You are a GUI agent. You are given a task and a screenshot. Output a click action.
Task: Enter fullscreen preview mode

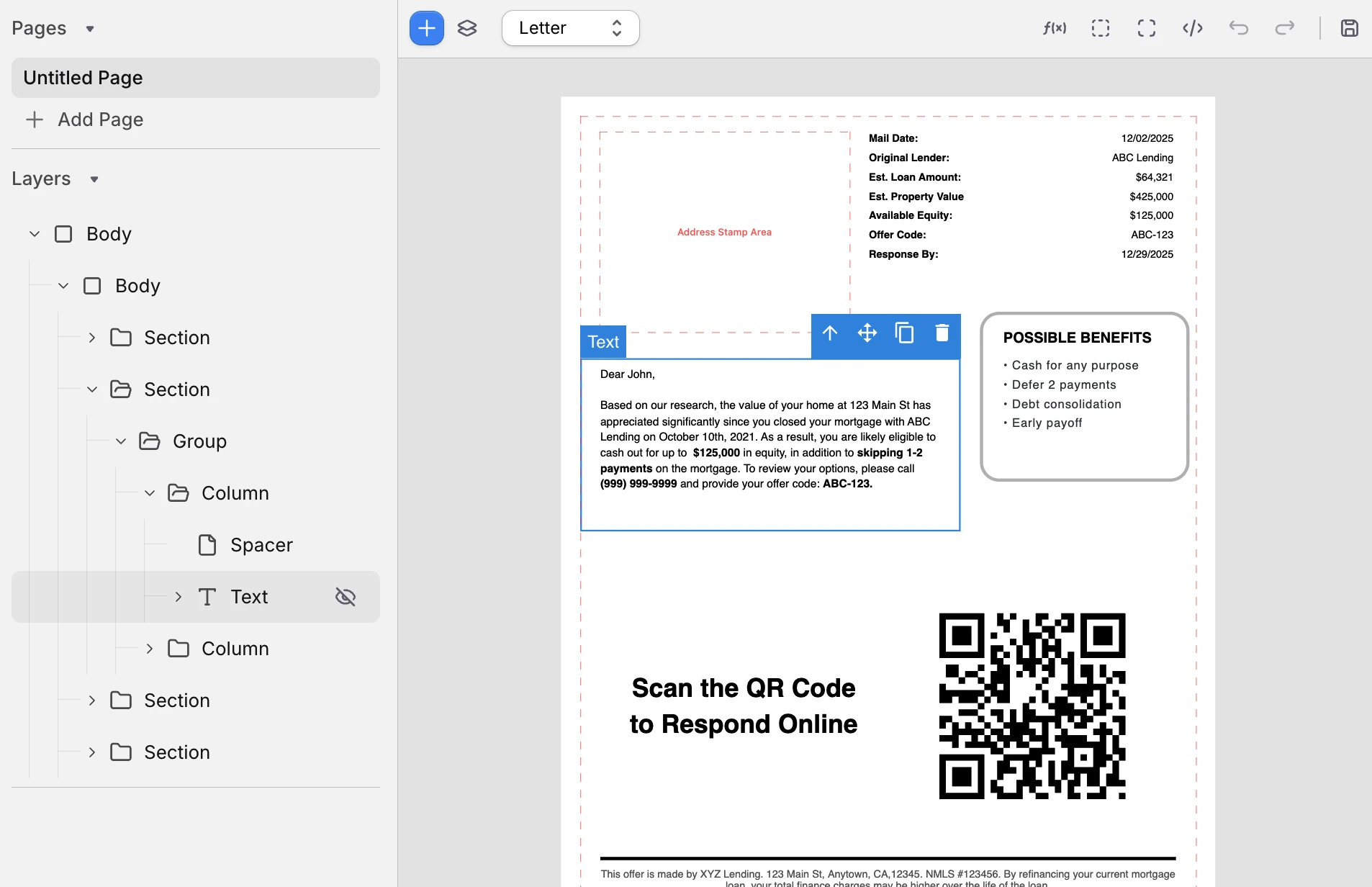(x=1146, y=28)
